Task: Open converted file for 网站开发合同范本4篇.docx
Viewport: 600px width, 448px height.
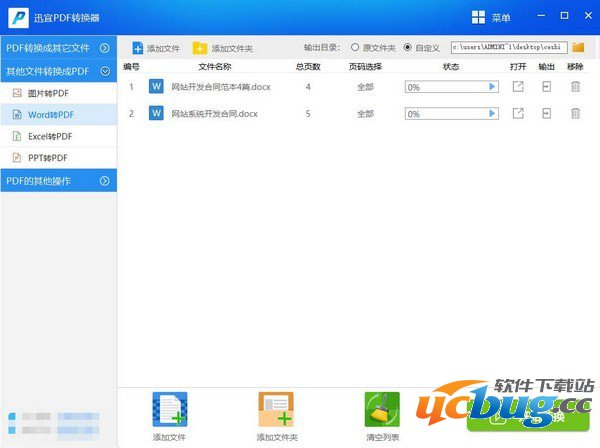Action: (x=518, y=86)
